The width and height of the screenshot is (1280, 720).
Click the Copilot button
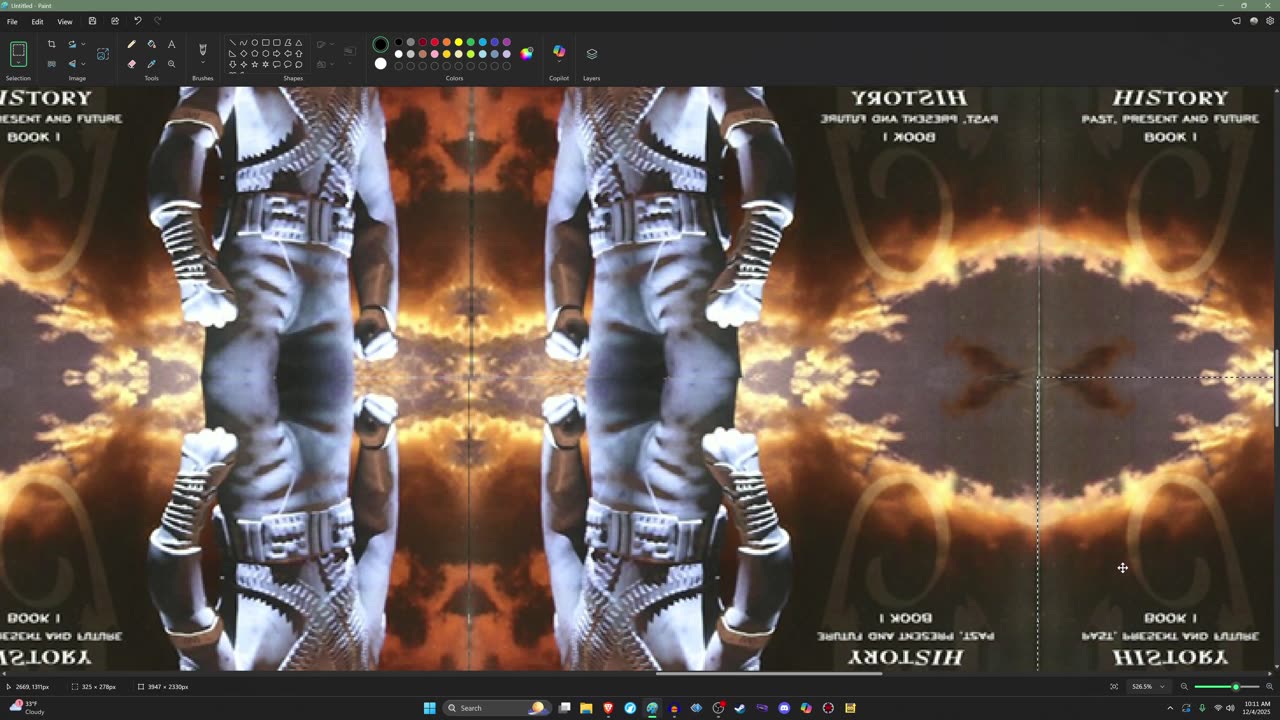(559, 52)
